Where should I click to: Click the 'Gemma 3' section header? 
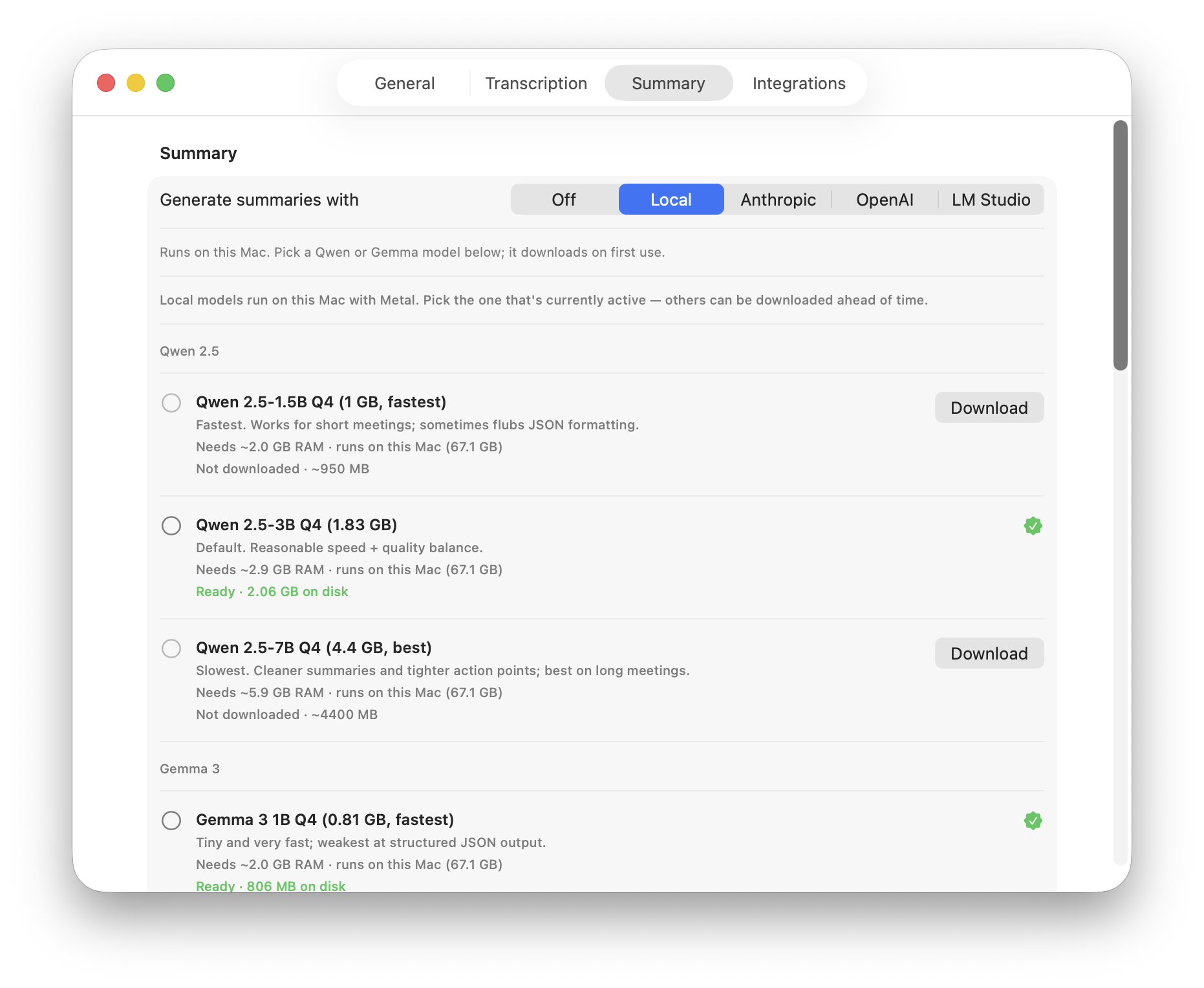tap(190, 769)
